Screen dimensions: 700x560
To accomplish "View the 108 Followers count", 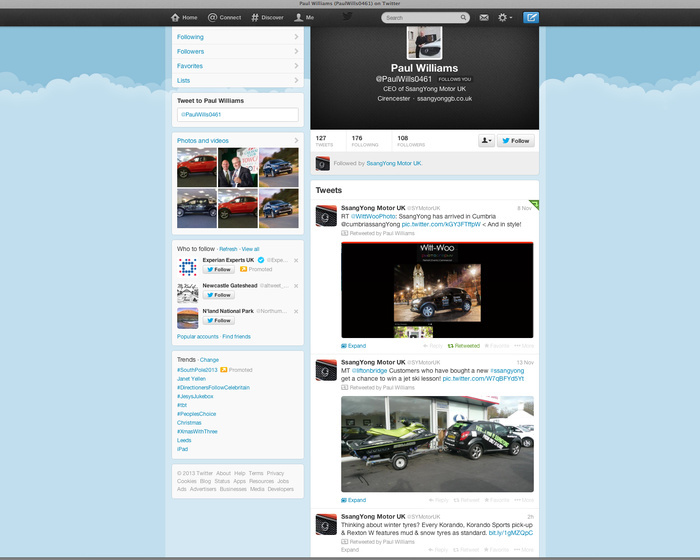I will [411, 141].
